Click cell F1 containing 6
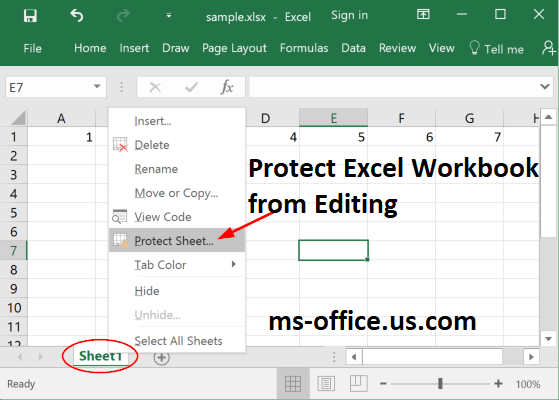This screenshot has width=559, height=400. click(x=402, y=137)
